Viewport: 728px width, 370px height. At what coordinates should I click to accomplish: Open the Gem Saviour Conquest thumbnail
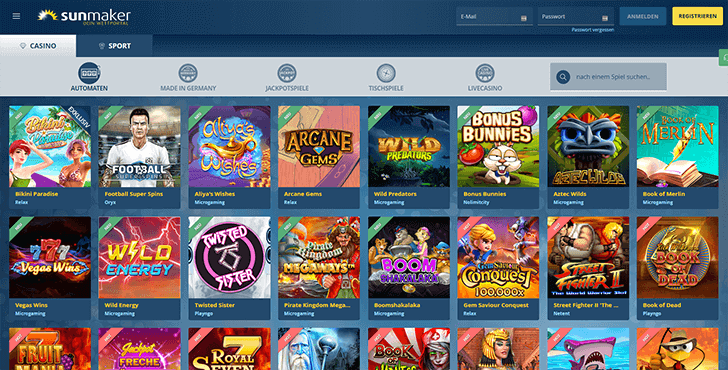click(x=498, y=258)
